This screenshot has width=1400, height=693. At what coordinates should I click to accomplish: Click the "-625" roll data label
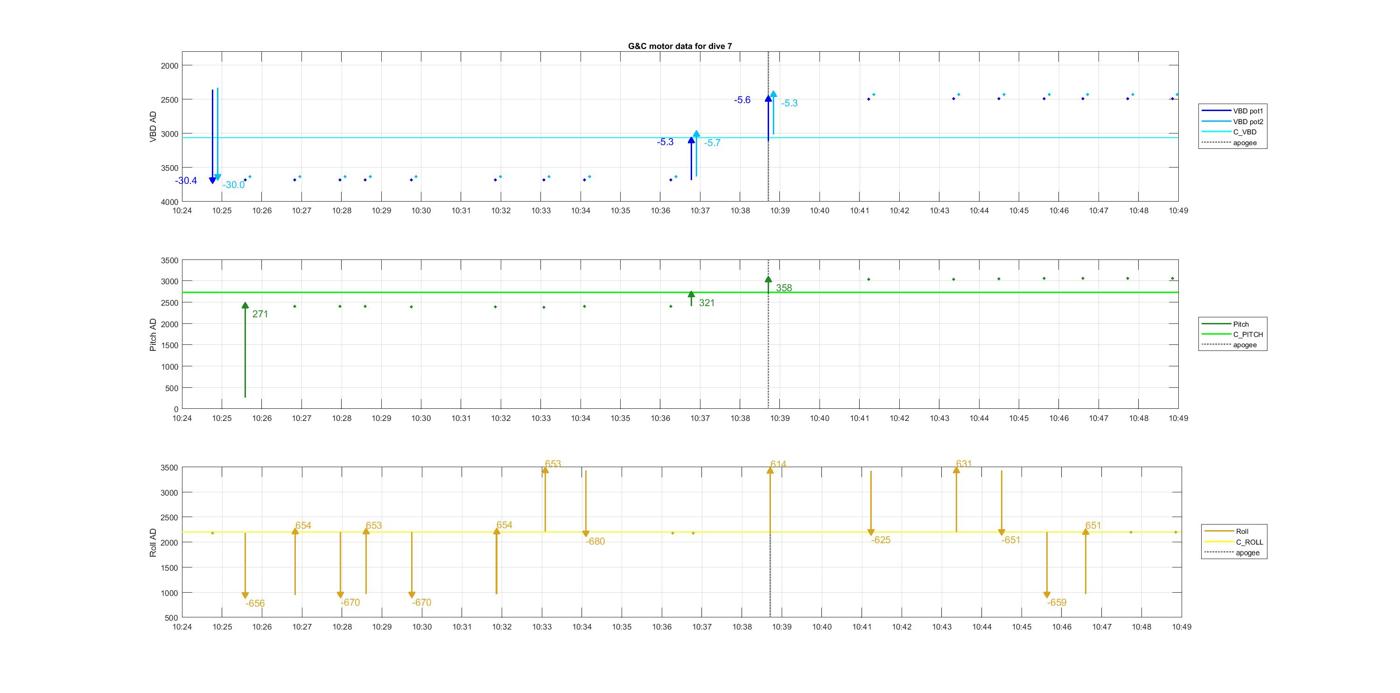point(881,540)
